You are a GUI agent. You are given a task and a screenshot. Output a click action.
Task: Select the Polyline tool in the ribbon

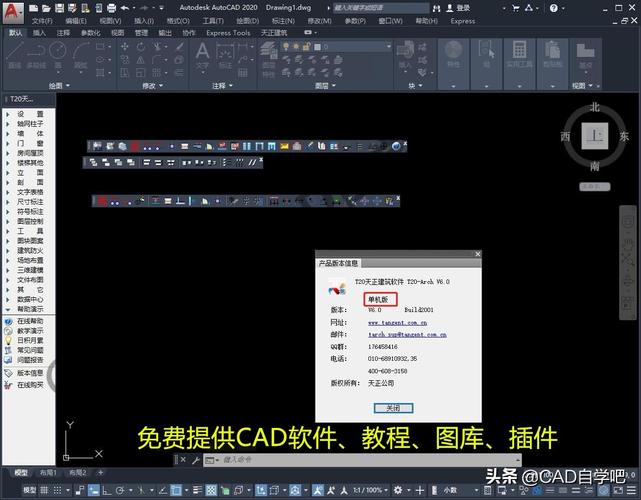pos(36,54)
